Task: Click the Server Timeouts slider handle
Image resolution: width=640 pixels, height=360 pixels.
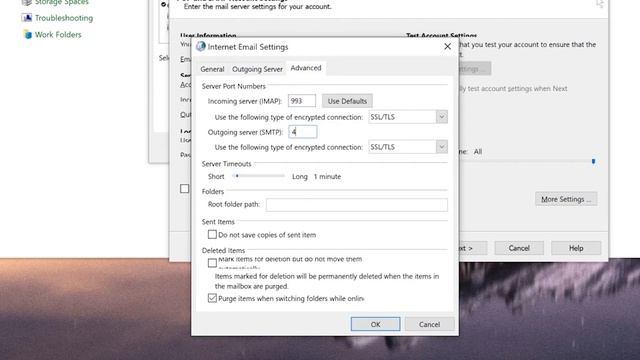Action: (237, 176)
